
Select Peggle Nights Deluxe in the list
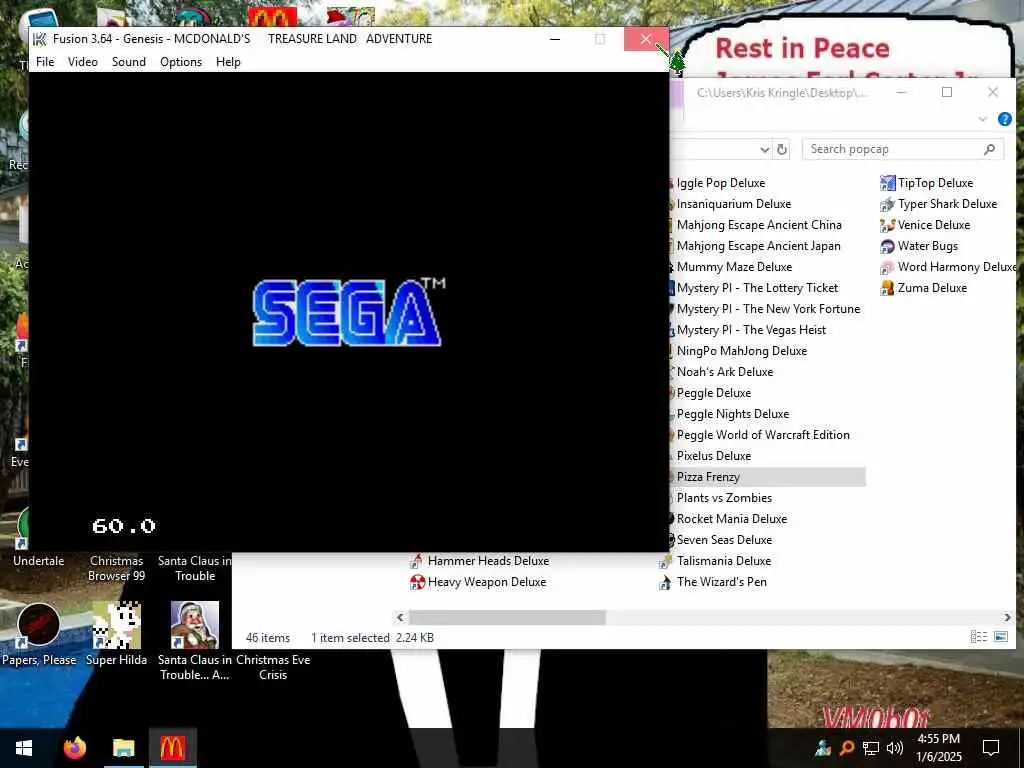733,414
